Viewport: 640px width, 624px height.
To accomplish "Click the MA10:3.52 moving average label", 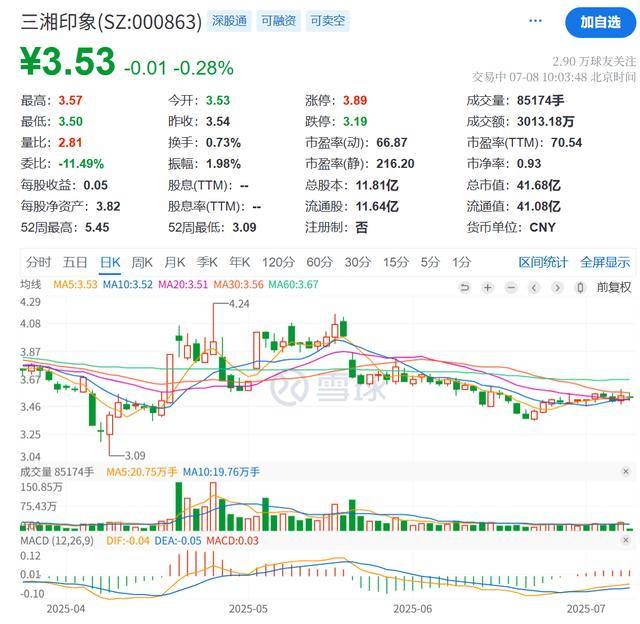I will (x=128, y=284).
